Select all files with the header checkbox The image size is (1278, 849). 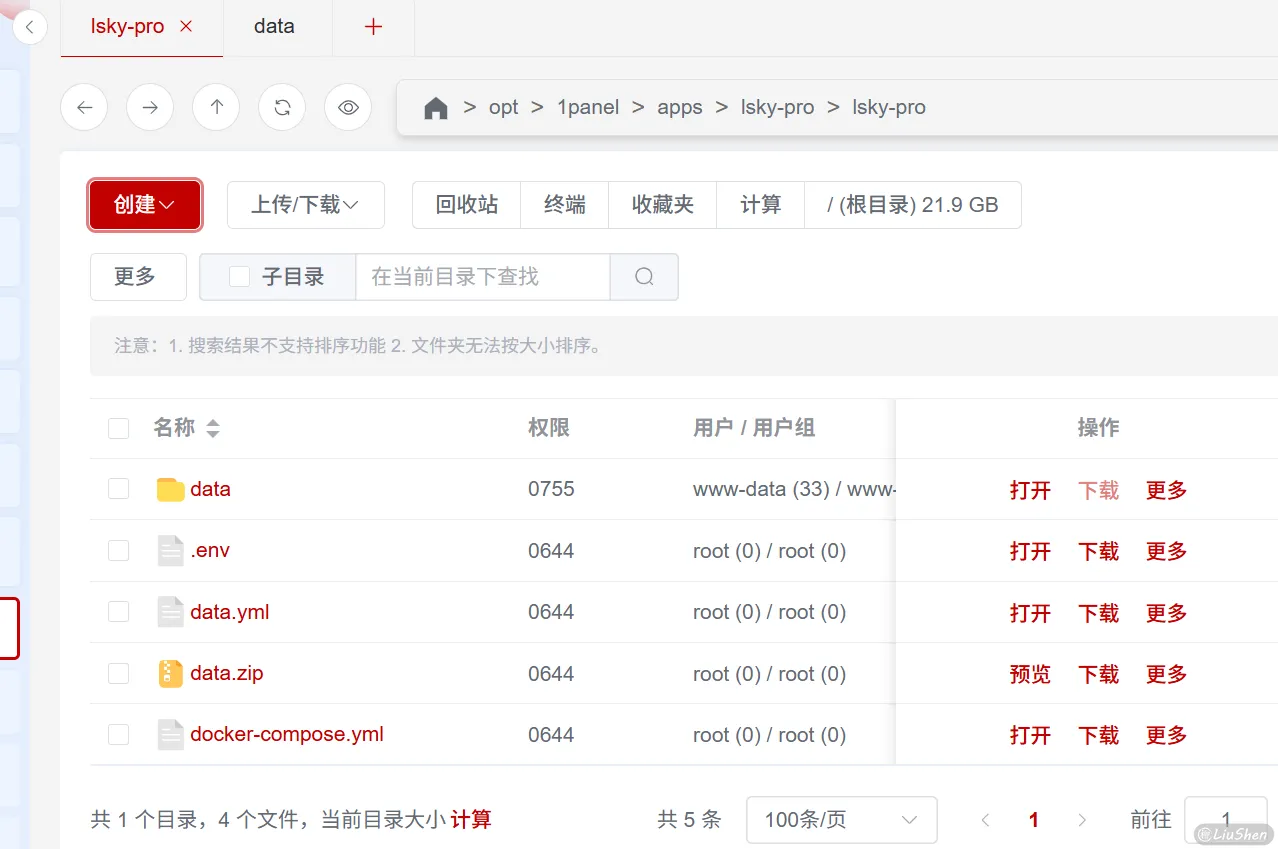(x=118, y=427)
